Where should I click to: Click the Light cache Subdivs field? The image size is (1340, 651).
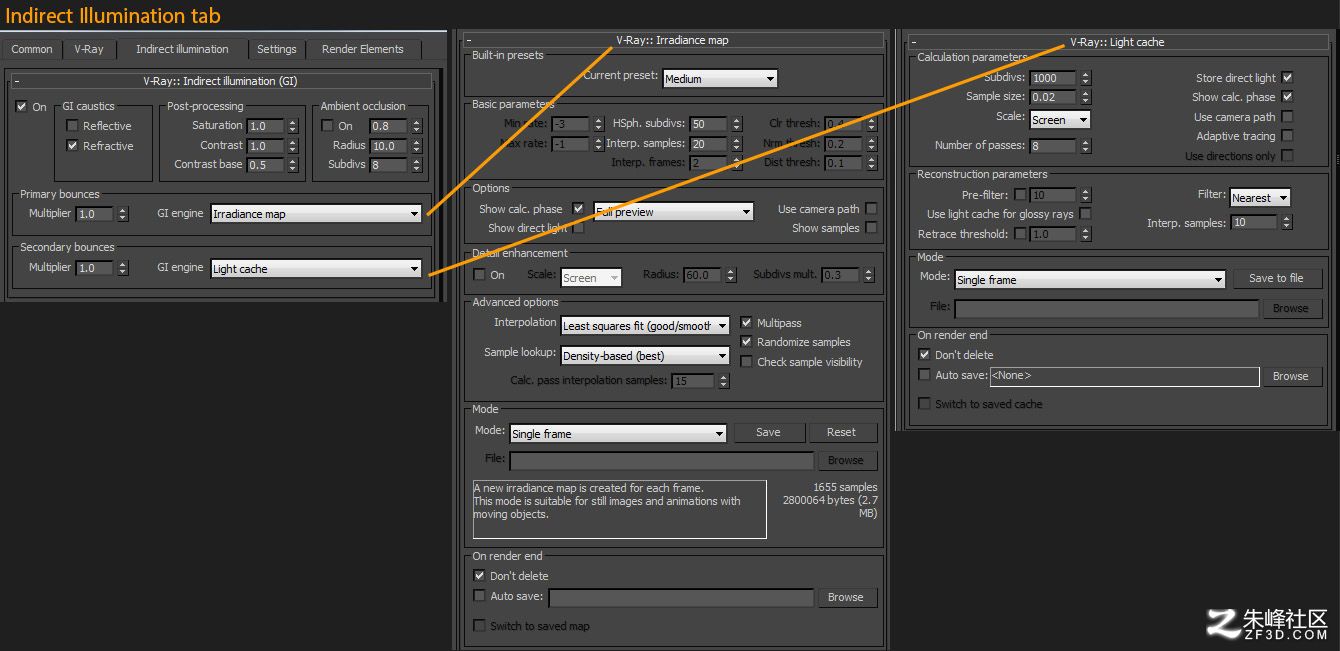click(x=1052, y=78)
